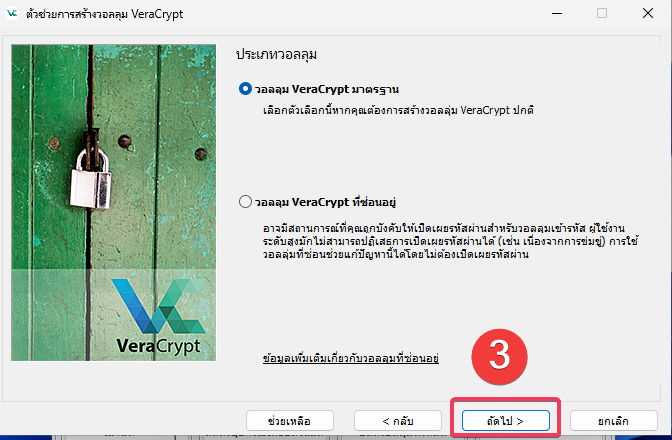Minimize the VeraCrypt wizard window
672x440 pixels.
[557, 14]
